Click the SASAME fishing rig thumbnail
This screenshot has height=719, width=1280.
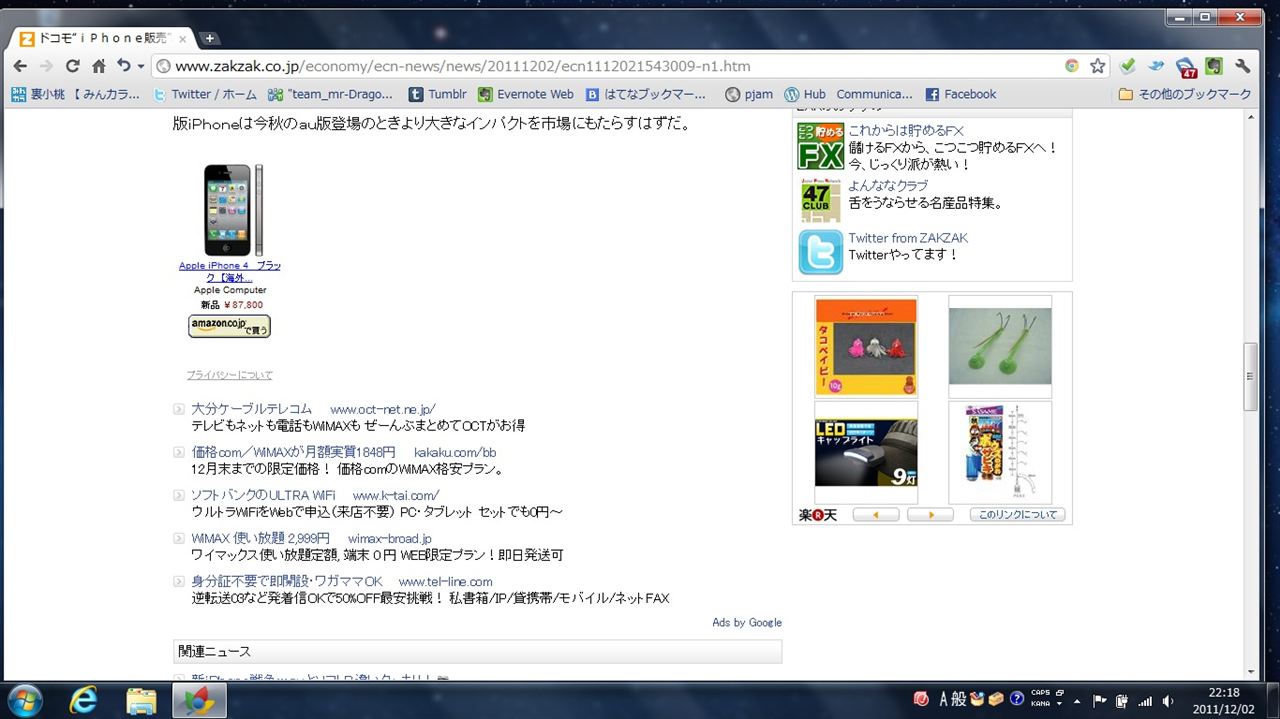coord(1000,453)
